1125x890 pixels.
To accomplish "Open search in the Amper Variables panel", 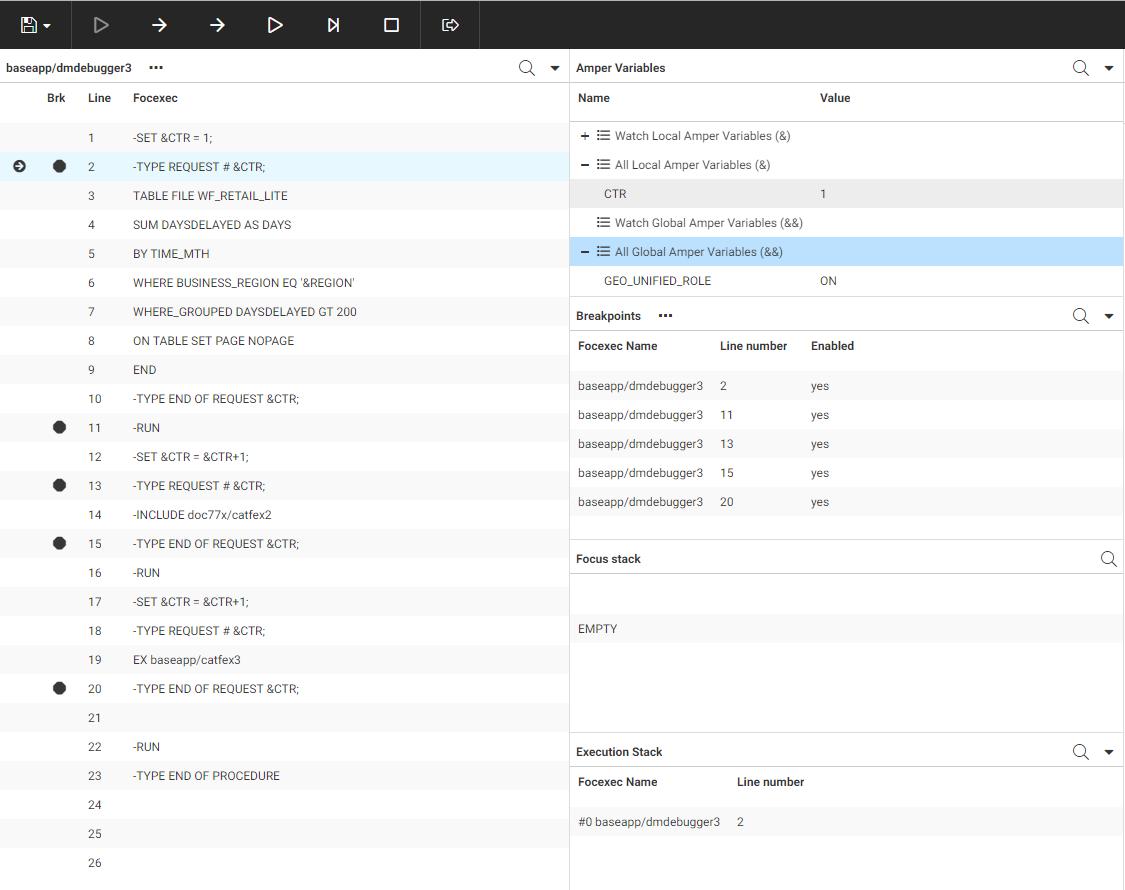I will click(x=1081, y=68).
